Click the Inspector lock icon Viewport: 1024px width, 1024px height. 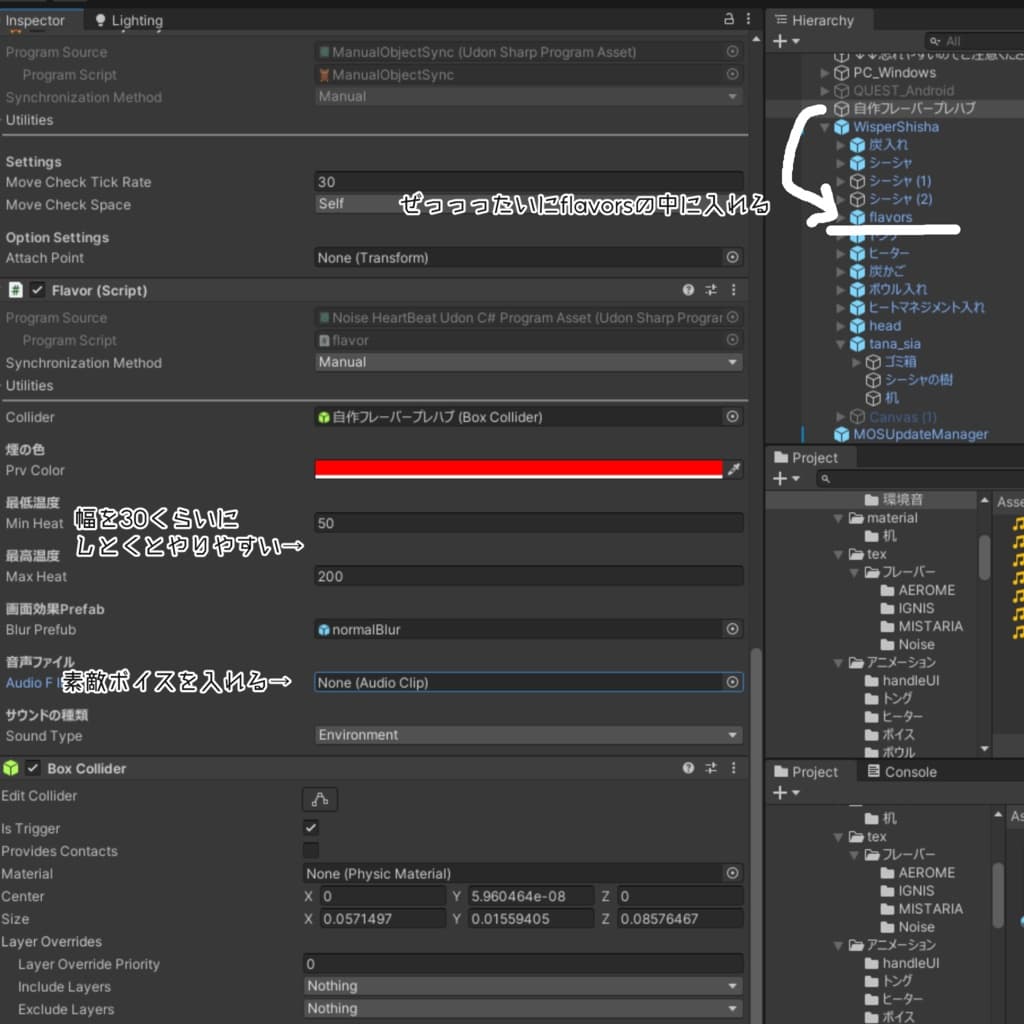click(728, 19)
